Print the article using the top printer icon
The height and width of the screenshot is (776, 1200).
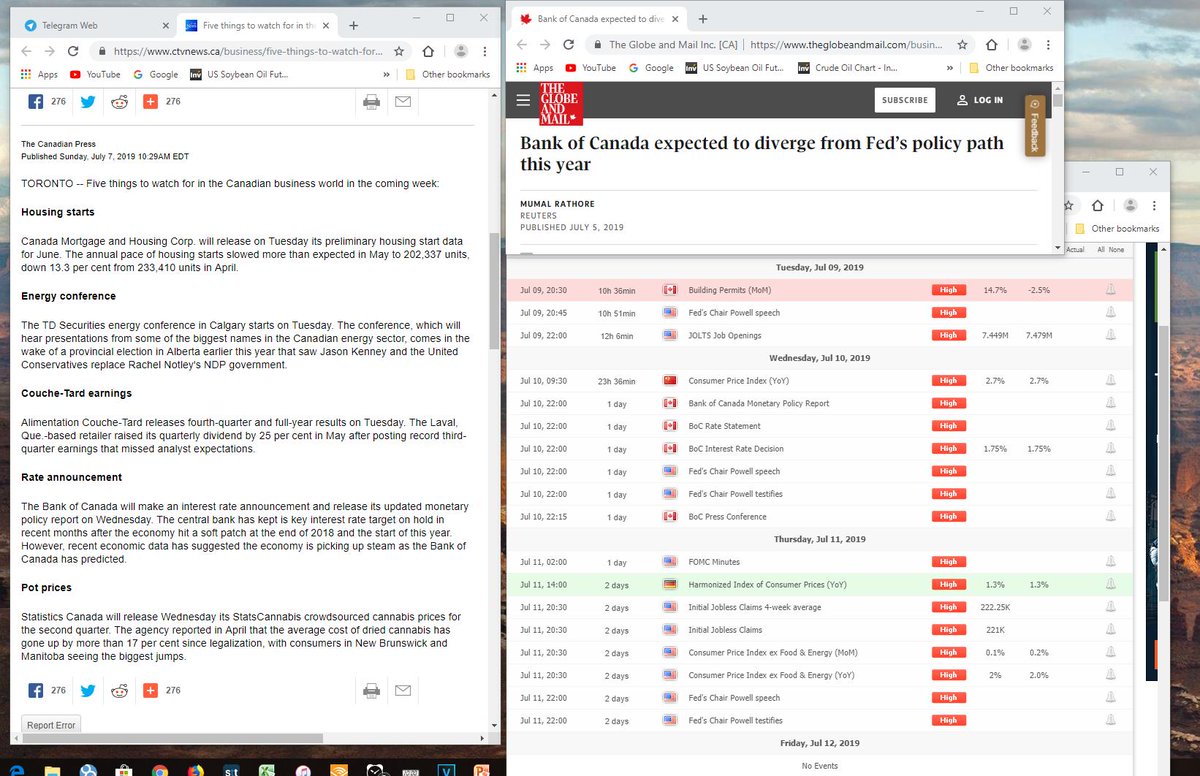coord(371,101)
